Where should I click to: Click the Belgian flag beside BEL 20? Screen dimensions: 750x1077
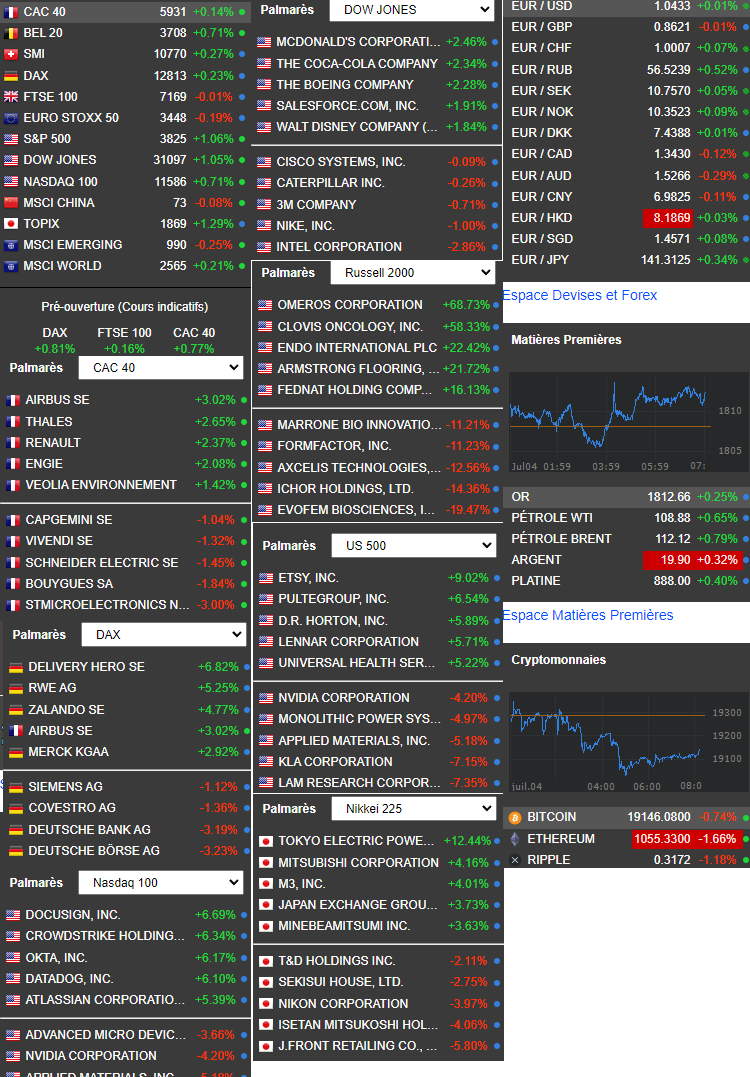[11, 33]
